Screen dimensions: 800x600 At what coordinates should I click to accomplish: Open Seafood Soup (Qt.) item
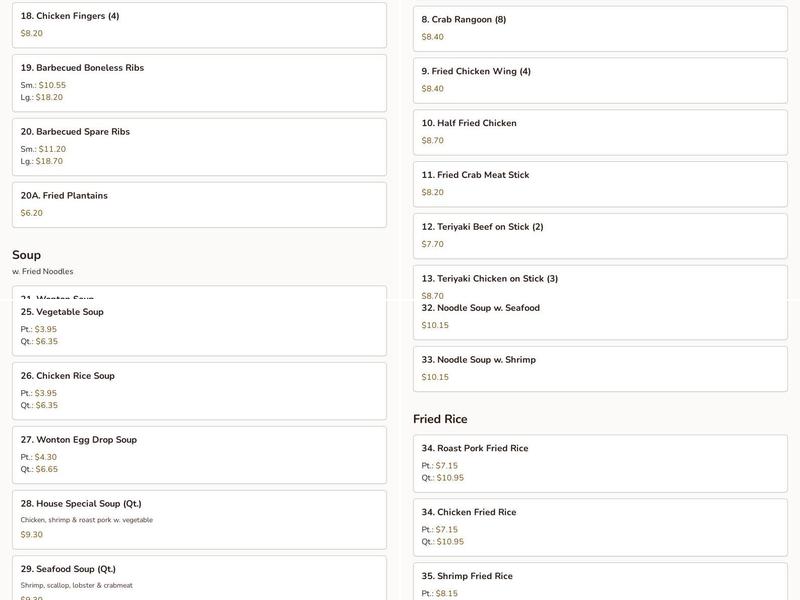[199, 578]
